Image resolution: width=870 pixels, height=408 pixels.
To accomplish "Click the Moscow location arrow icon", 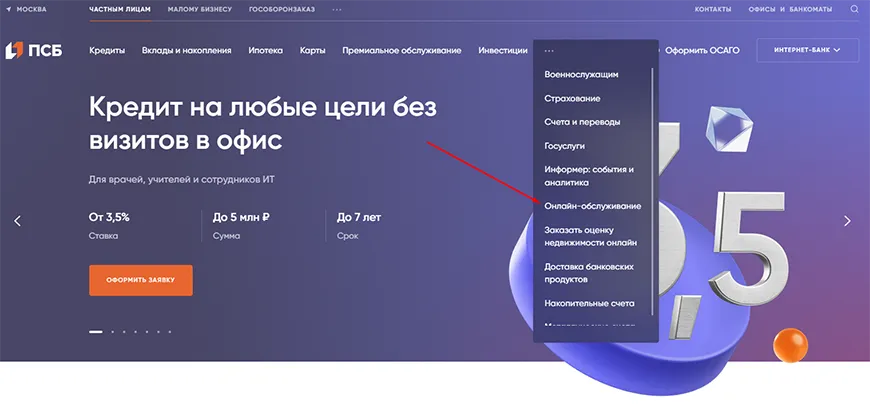I will pyautogui.click(x=8, y=9).
